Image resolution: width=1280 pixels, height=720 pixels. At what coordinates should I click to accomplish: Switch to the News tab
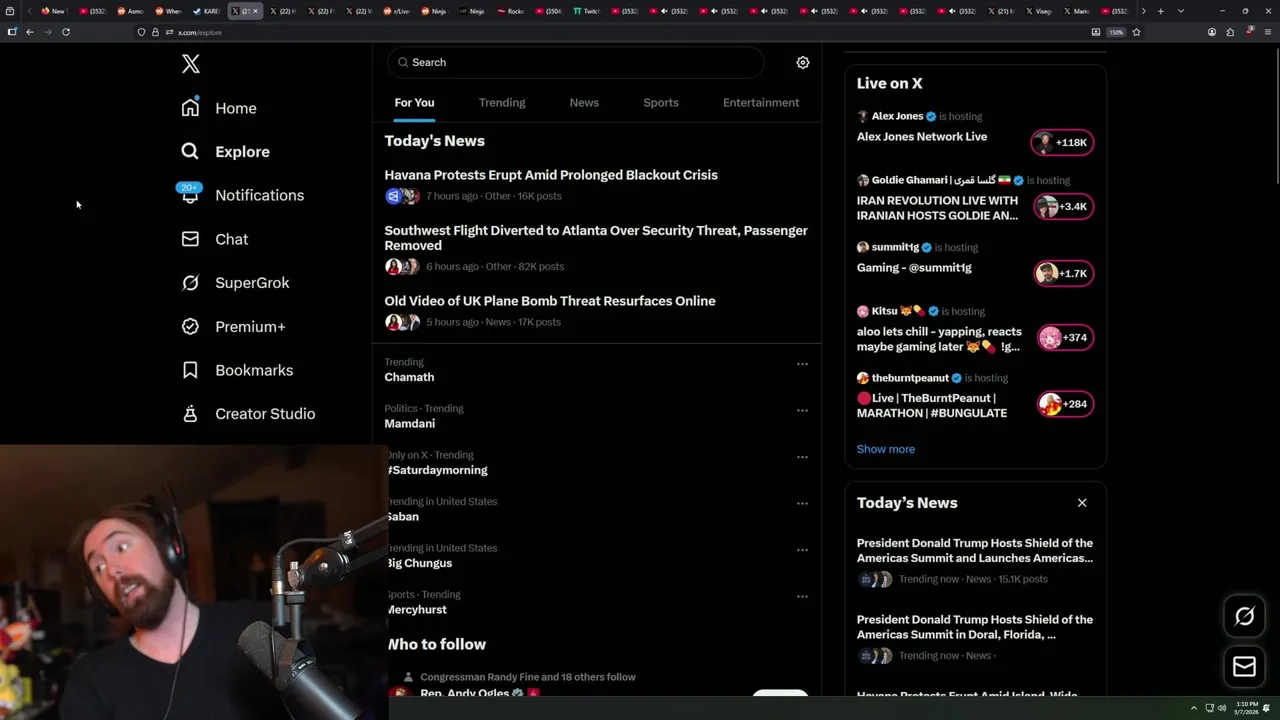coord(584,103)
